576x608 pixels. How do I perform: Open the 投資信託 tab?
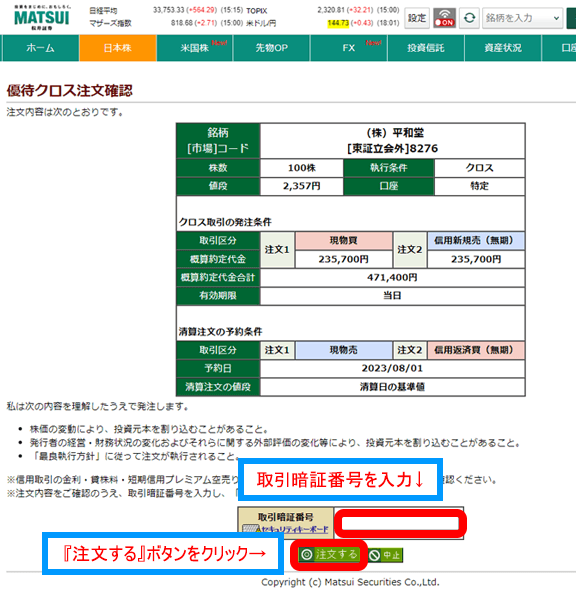coord(426,48)
